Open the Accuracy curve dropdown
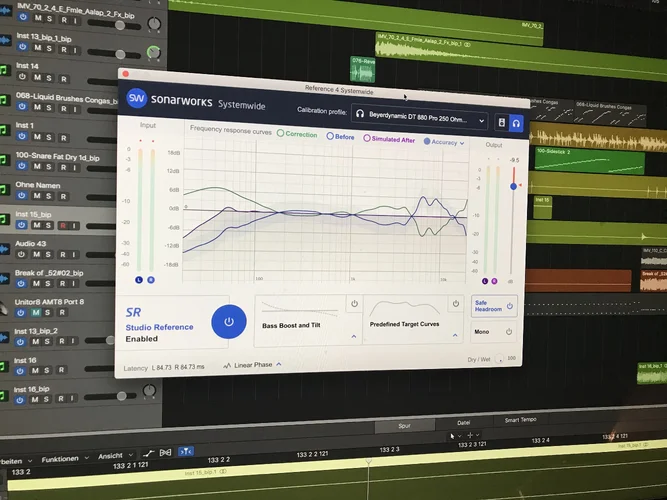Viewport: 667px width, 500px height. [444, 142]
